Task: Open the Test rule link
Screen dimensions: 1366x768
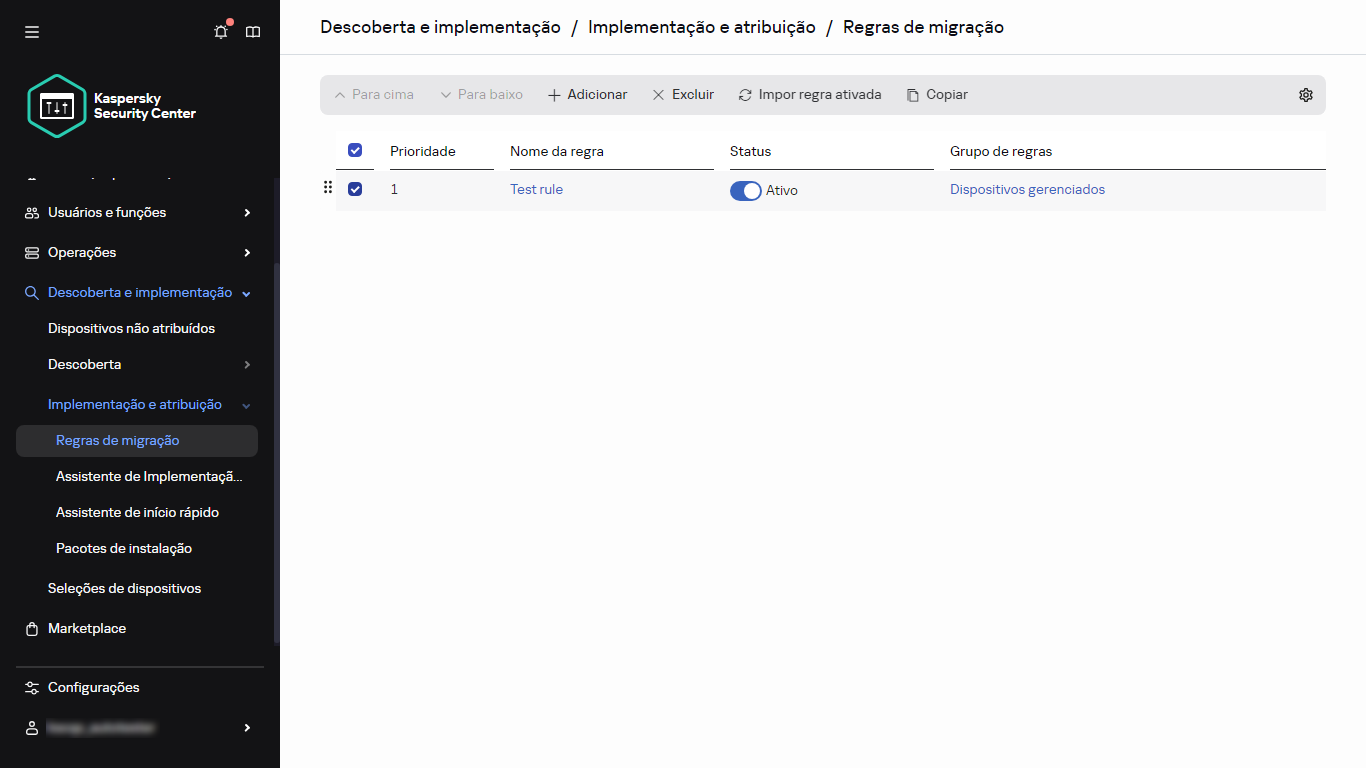Action: pyautogui.click(x=536, y=189)
